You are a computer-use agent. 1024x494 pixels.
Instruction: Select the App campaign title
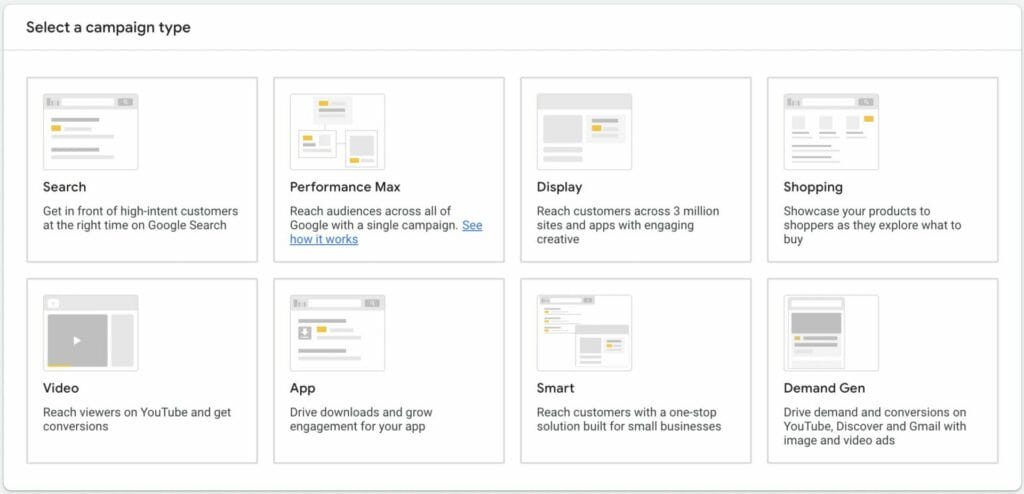click(302, 389)
